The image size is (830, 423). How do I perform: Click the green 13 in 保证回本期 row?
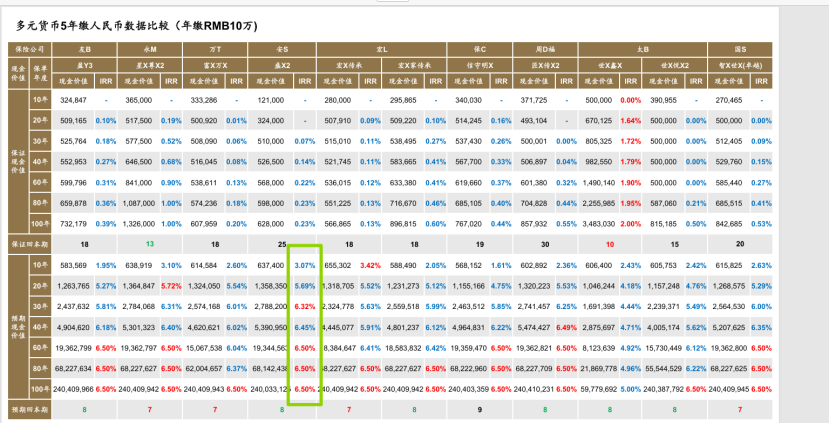tap(150, 242)
